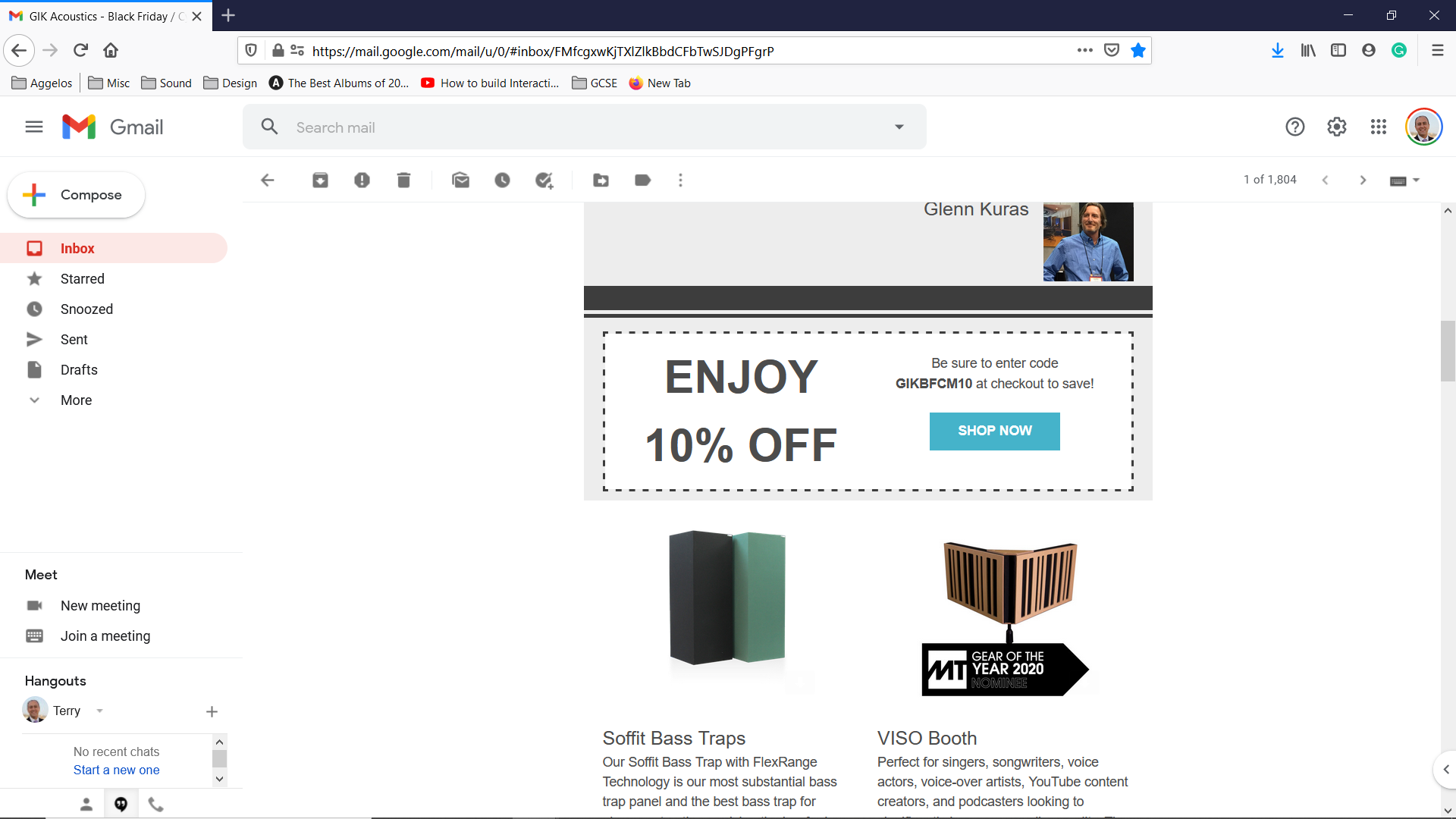1456x819 pixels.
Task: Open a new browser tab
Action: click(x=228, y=15)
